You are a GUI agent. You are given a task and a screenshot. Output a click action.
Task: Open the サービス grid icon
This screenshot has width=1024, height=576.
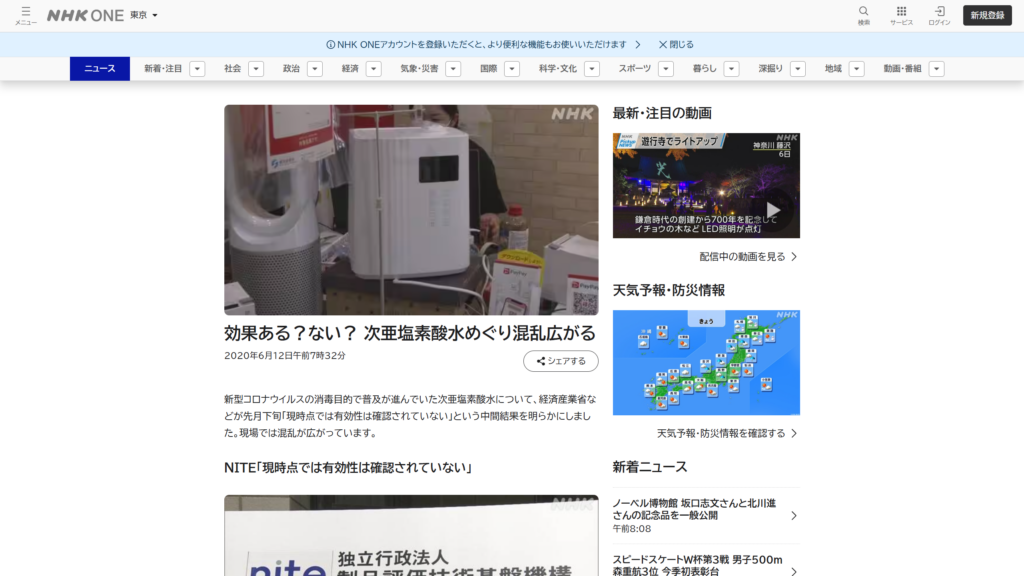pyautogui.click(x=899, y=12)
